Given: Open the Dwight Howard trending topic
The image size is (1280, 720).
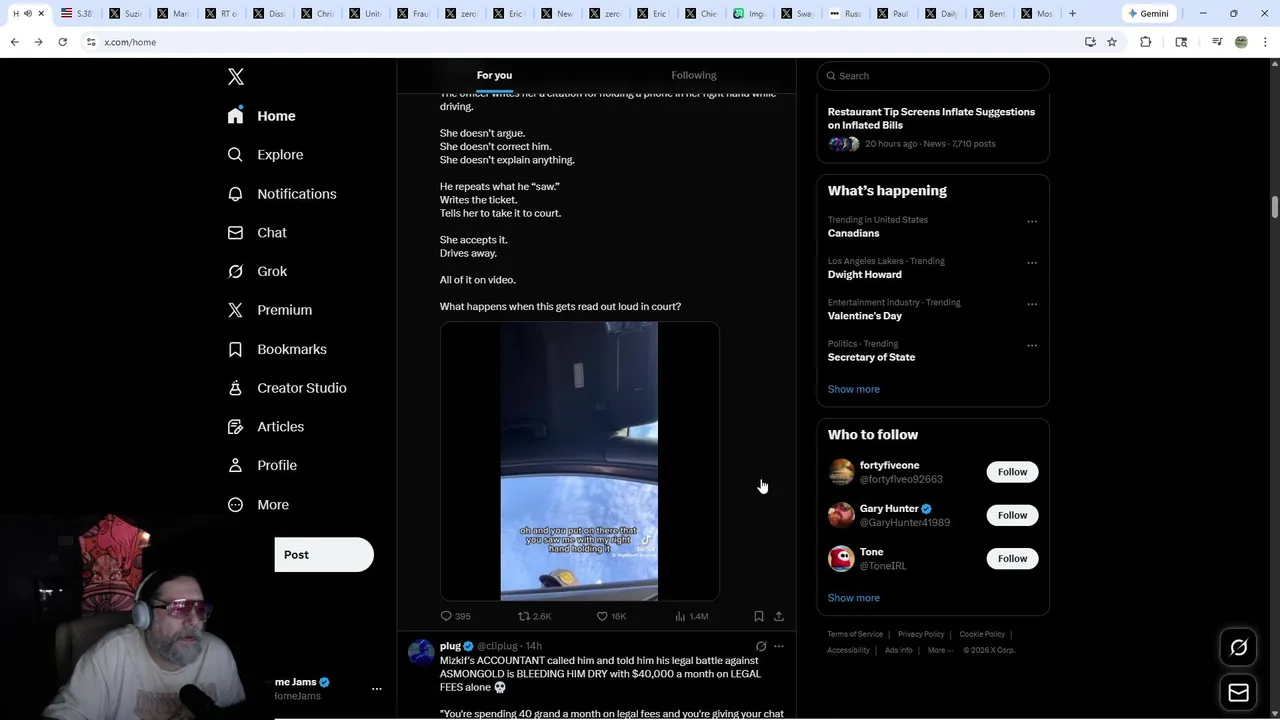Looking at the screenshot, I should [864, 275].
